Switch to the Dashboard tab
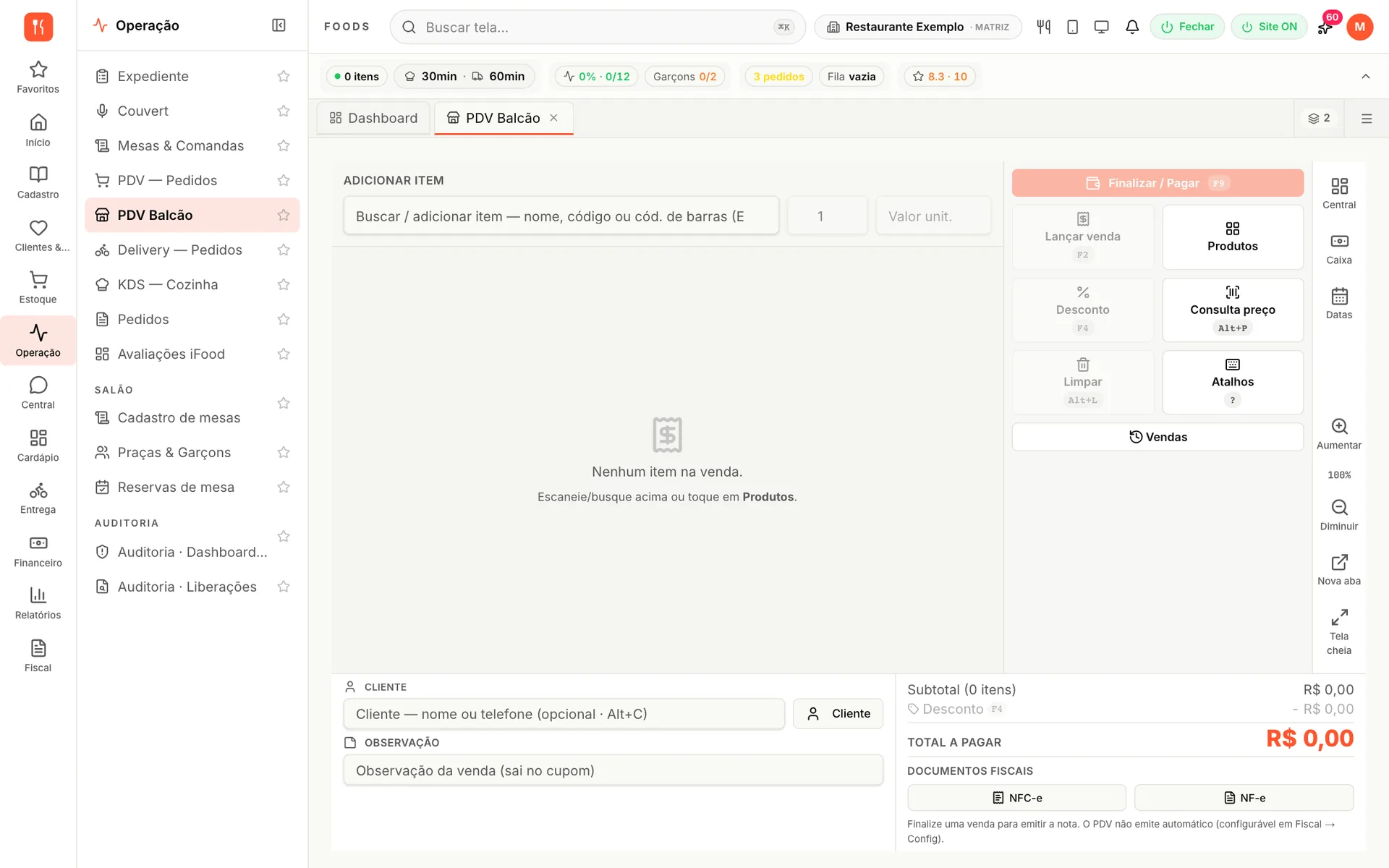This screenshot has width=1389, height=868. (373, 118)
